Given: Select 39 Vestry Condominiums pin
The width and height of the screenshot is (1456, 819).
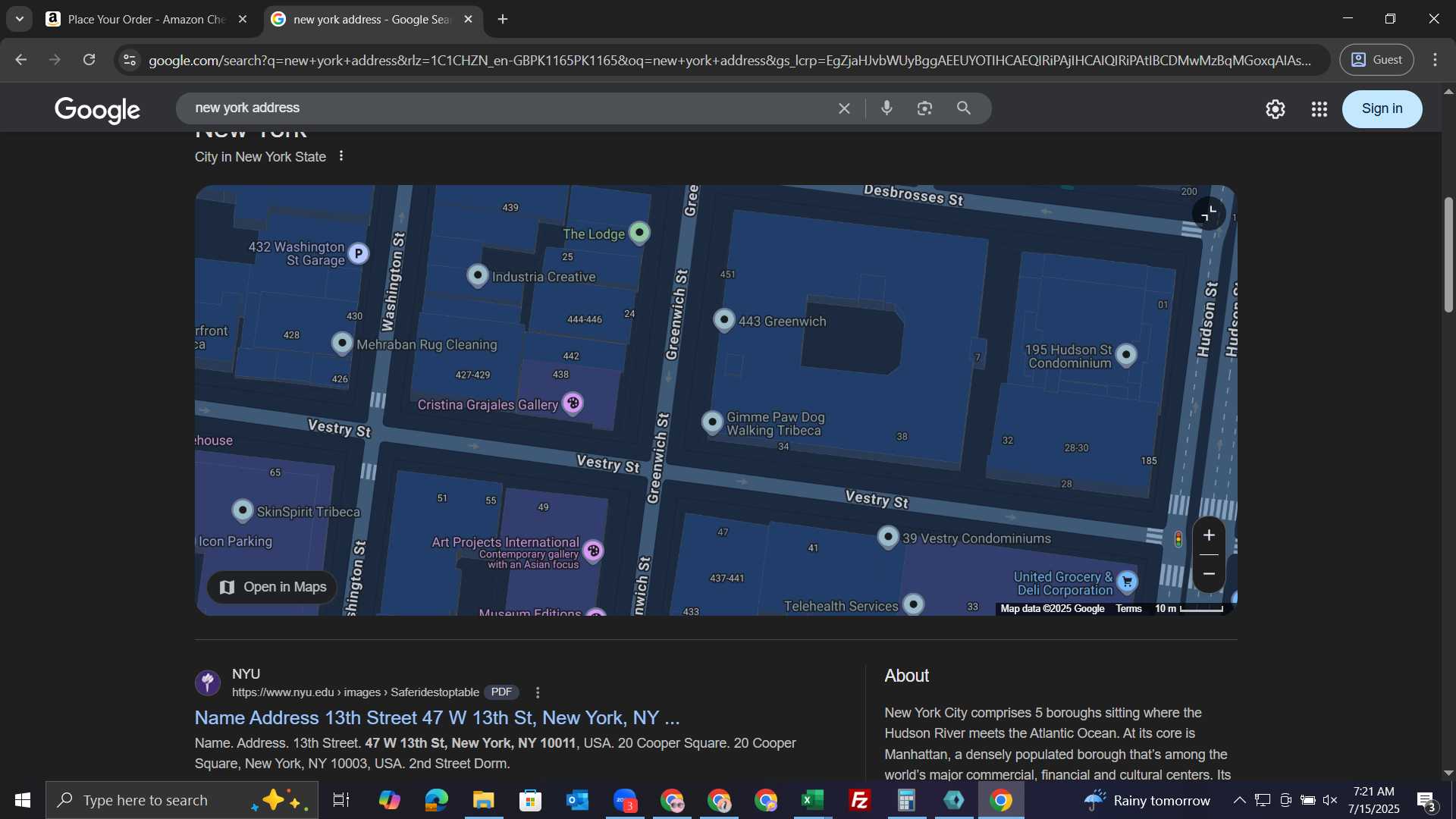Looking at the screenshot, I should pos(888,537).
